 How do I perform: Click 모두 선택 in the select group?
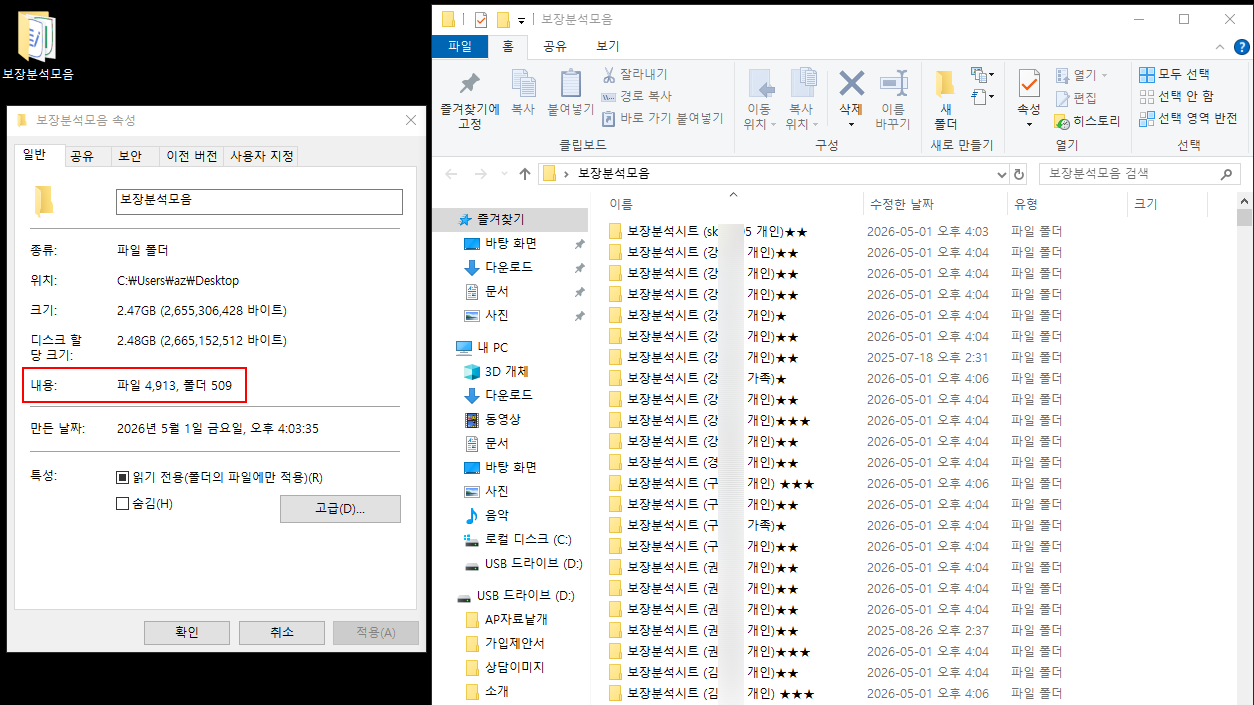click(1174, 74)
